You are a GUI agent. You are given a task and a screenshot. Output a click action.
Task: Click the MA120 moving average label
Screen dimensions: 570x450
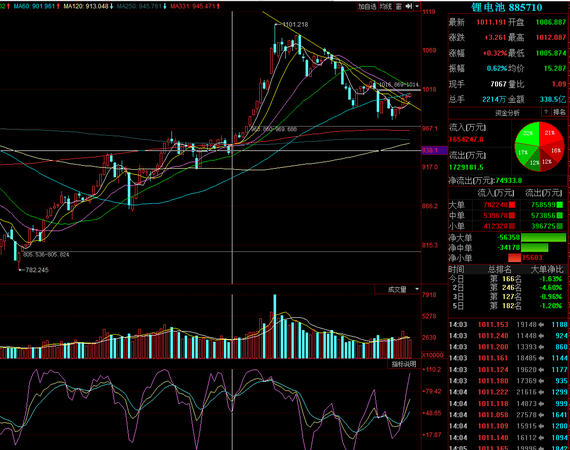pyautogui.click(x=86, y=6)
